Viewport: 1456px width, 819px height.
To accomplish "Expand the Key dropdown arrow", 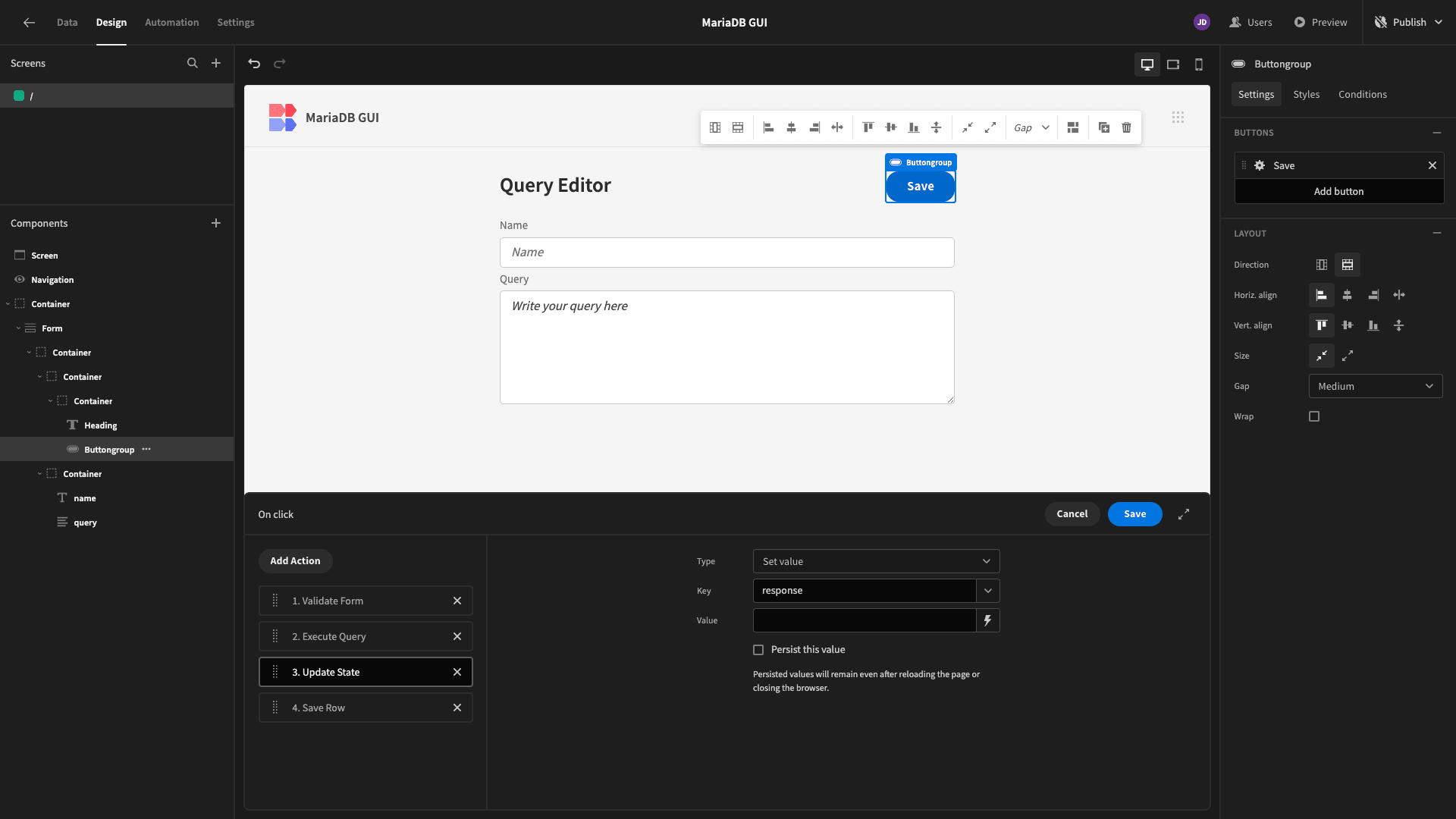I will (987, 591).
